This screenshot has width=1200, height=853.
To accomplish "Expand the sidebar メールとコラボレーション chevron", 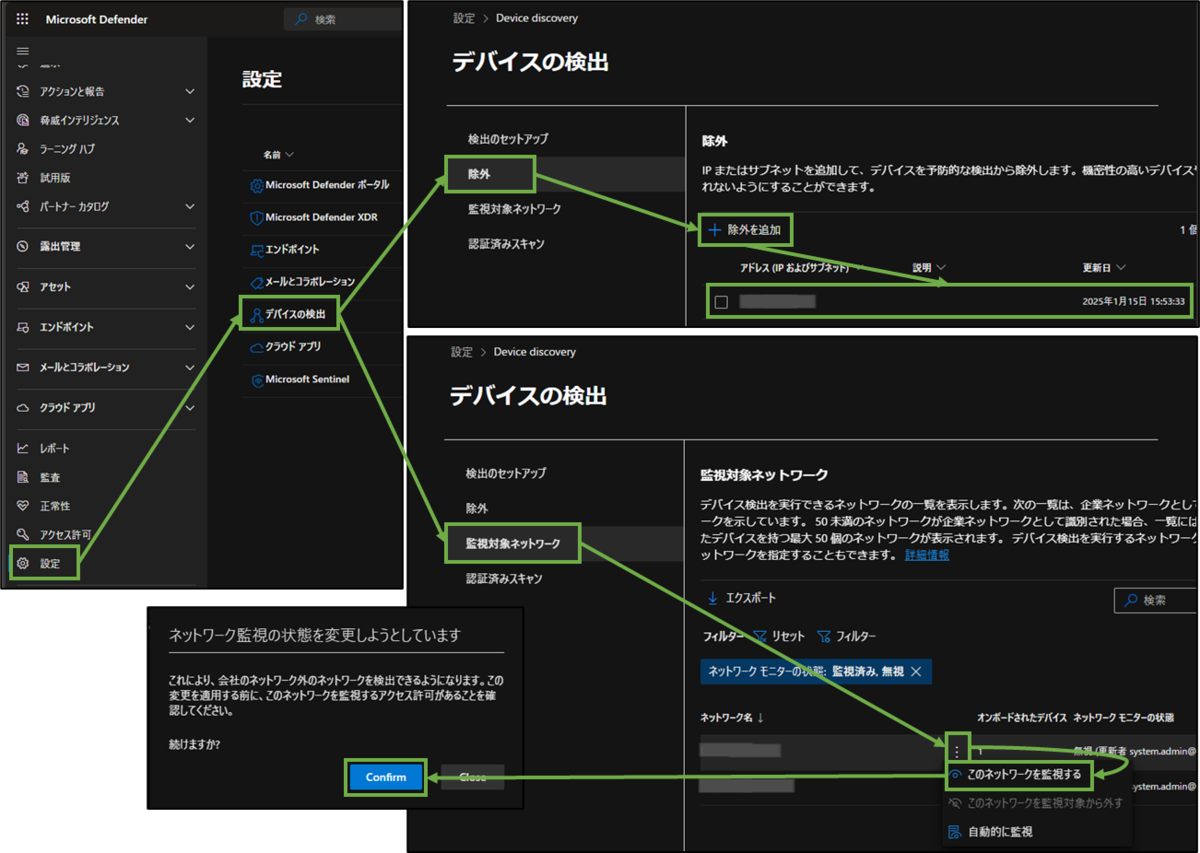I will (x=190, y=368).
